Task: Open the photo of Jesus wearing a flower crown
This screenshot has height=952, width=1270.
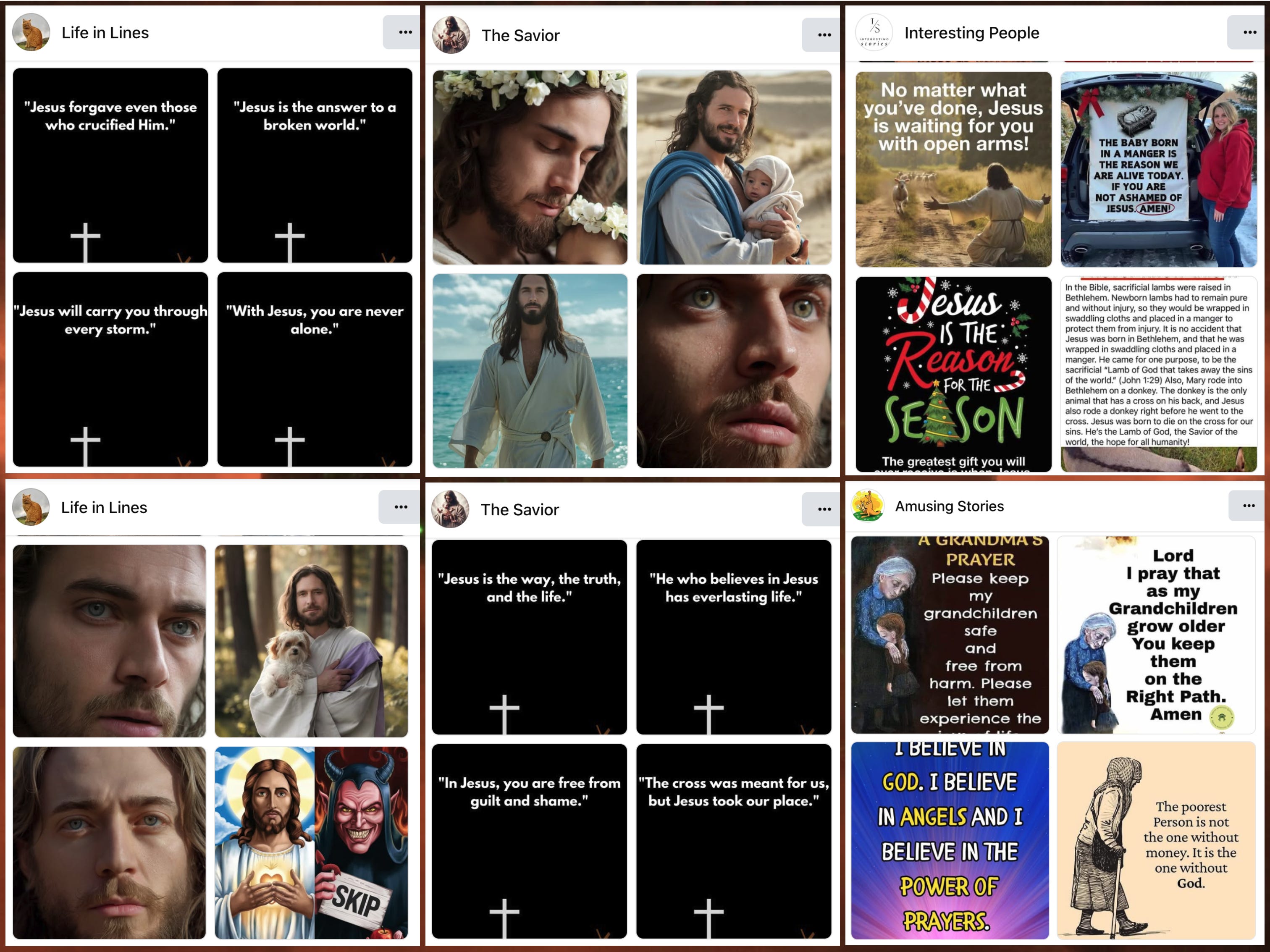Action: pyautogui.click(x=530, y=167)
